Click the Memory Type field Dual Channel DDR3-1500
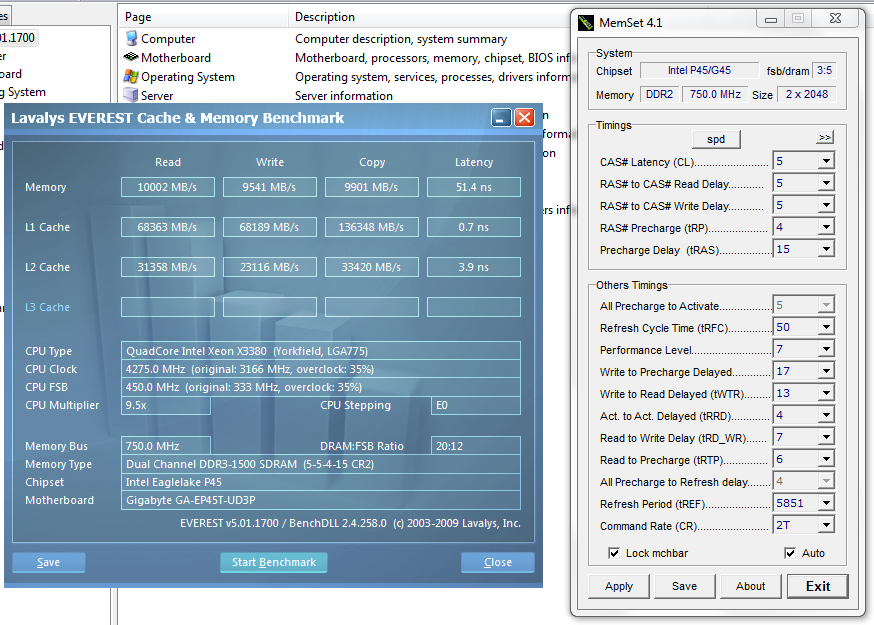The height and width of the screenshot is (625, 874). [x=321, y=464]
